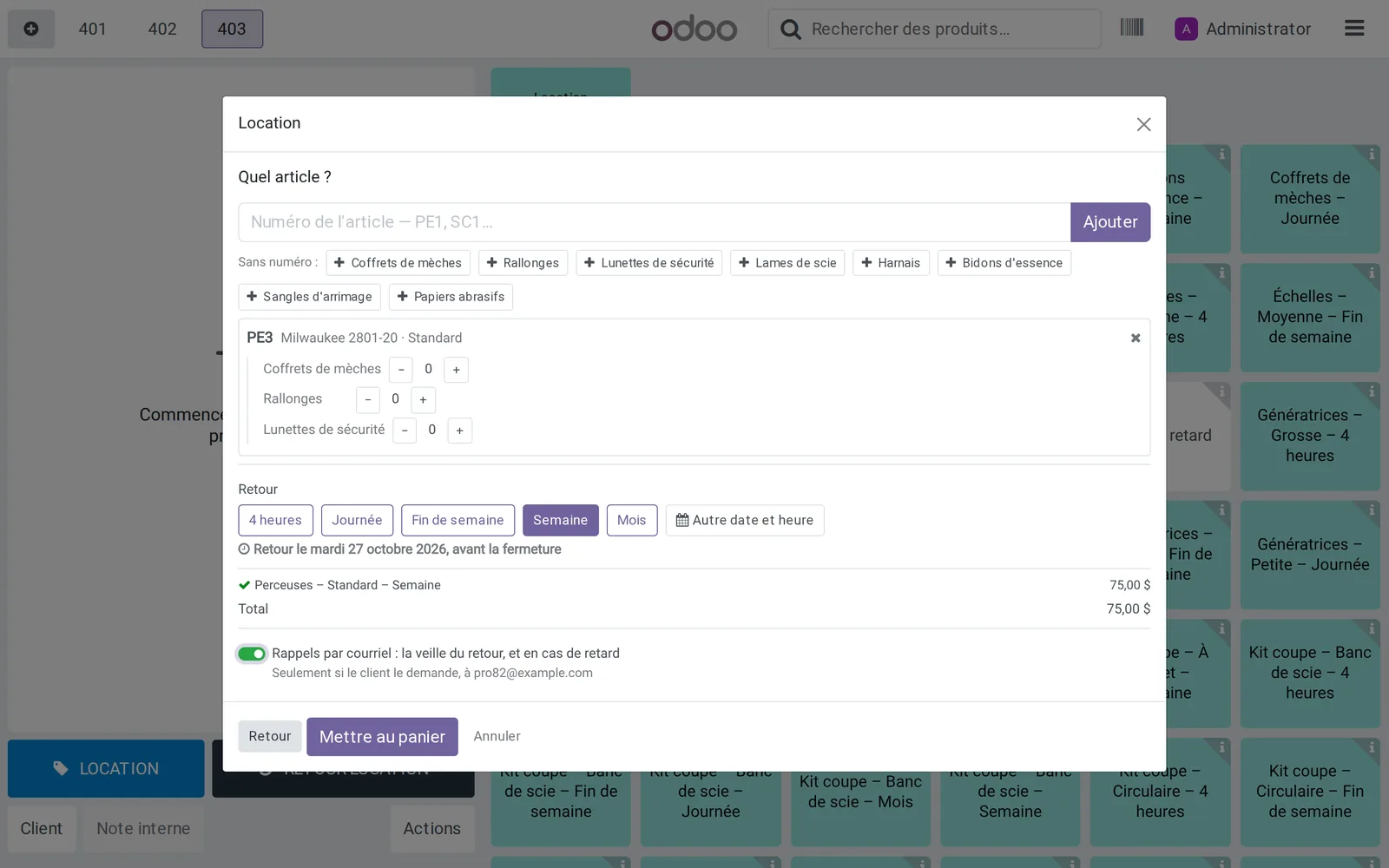Click the Administrator avatar
Screen dimensions: 1389x868
(1186, 29)
